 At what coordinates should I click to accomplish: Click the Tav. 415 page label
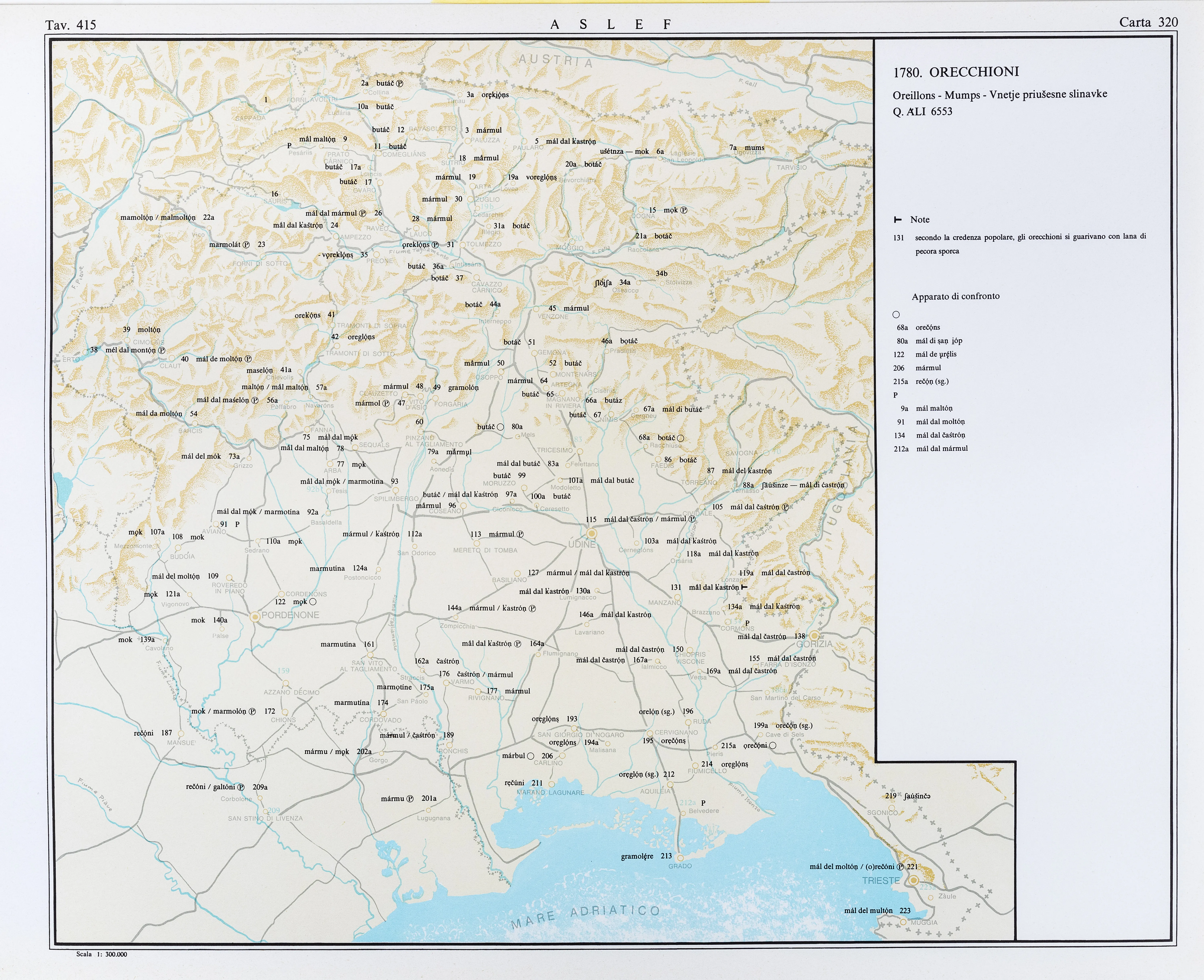[x=71, y=25]
